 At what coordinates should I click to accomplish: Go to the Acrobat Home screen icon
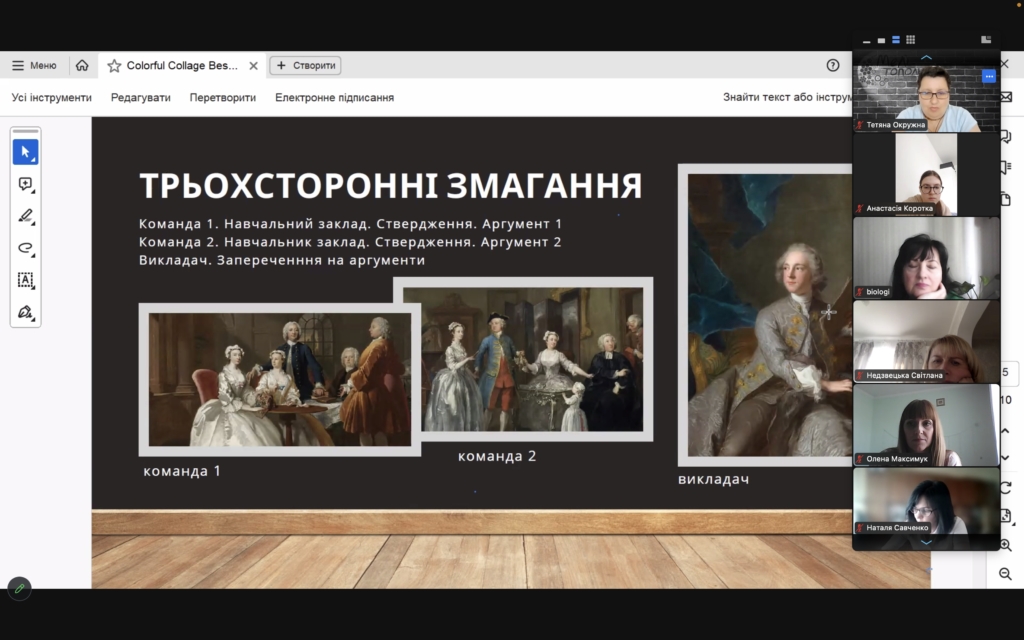[x=82, y=65]
